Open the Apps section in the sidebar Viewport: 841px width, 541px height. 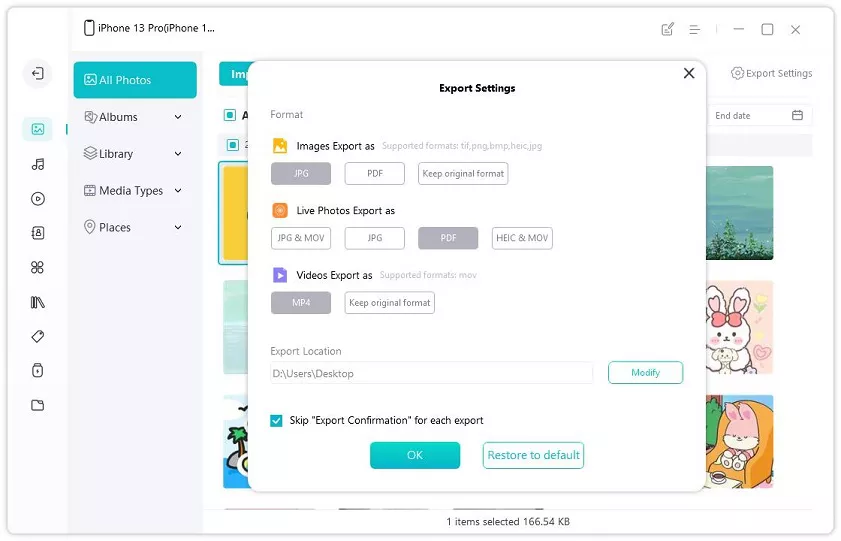tap(38, 268)
